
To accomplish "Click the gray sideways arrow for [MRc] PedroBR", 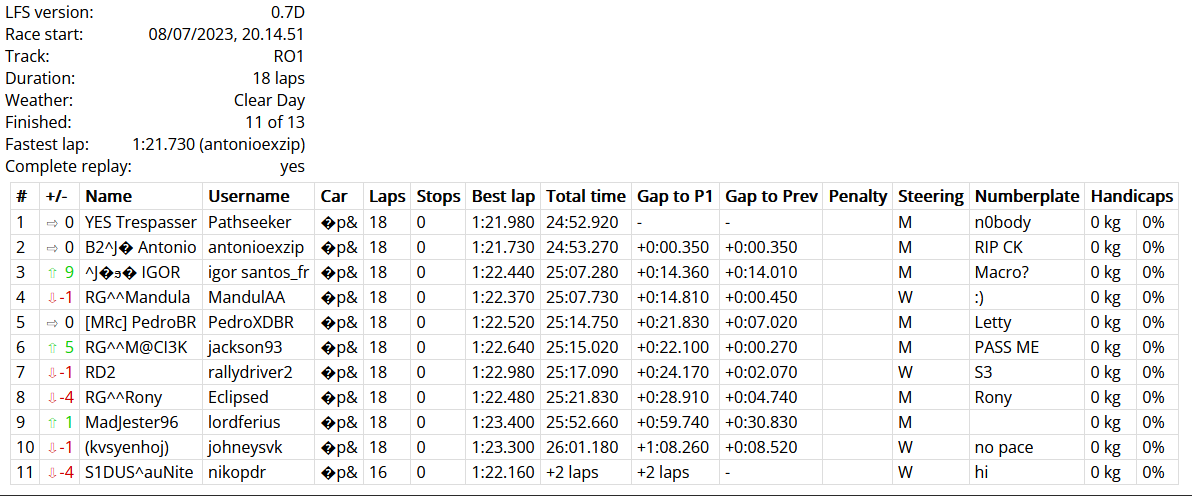I will pyautogui.click(x=53, y=322).
